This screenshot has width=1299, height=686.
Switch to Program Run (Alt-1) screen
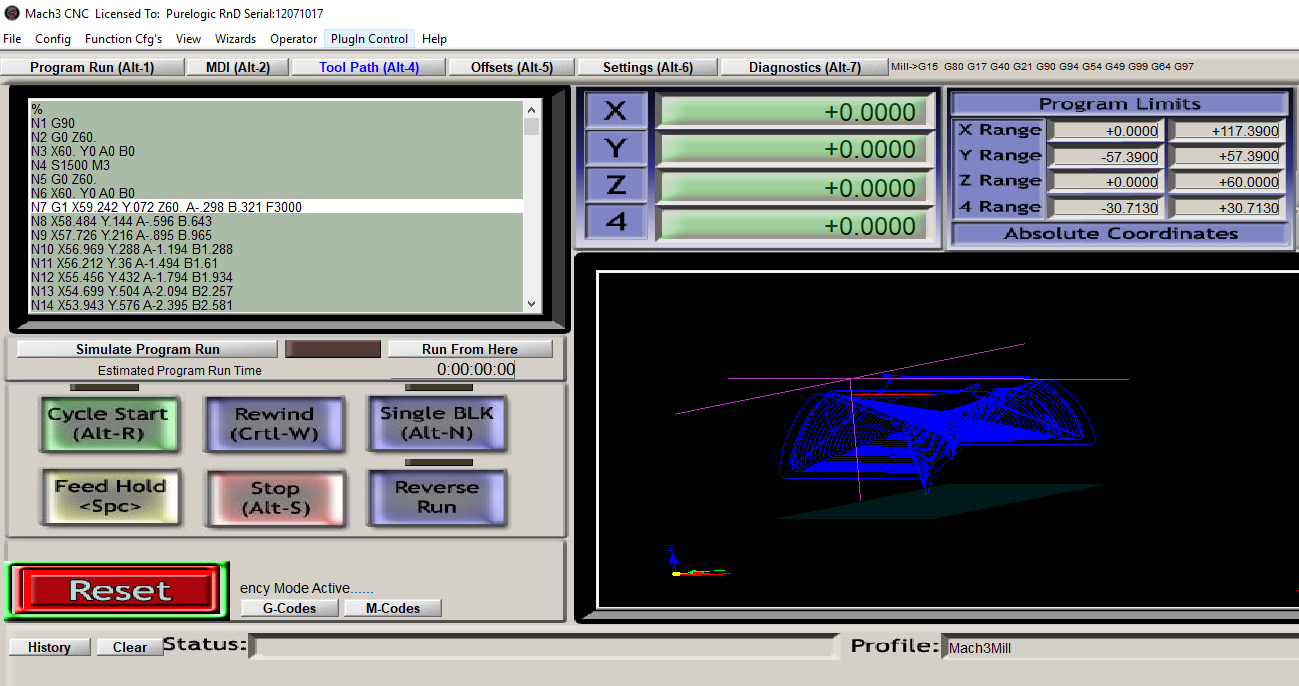pos(92,67)
